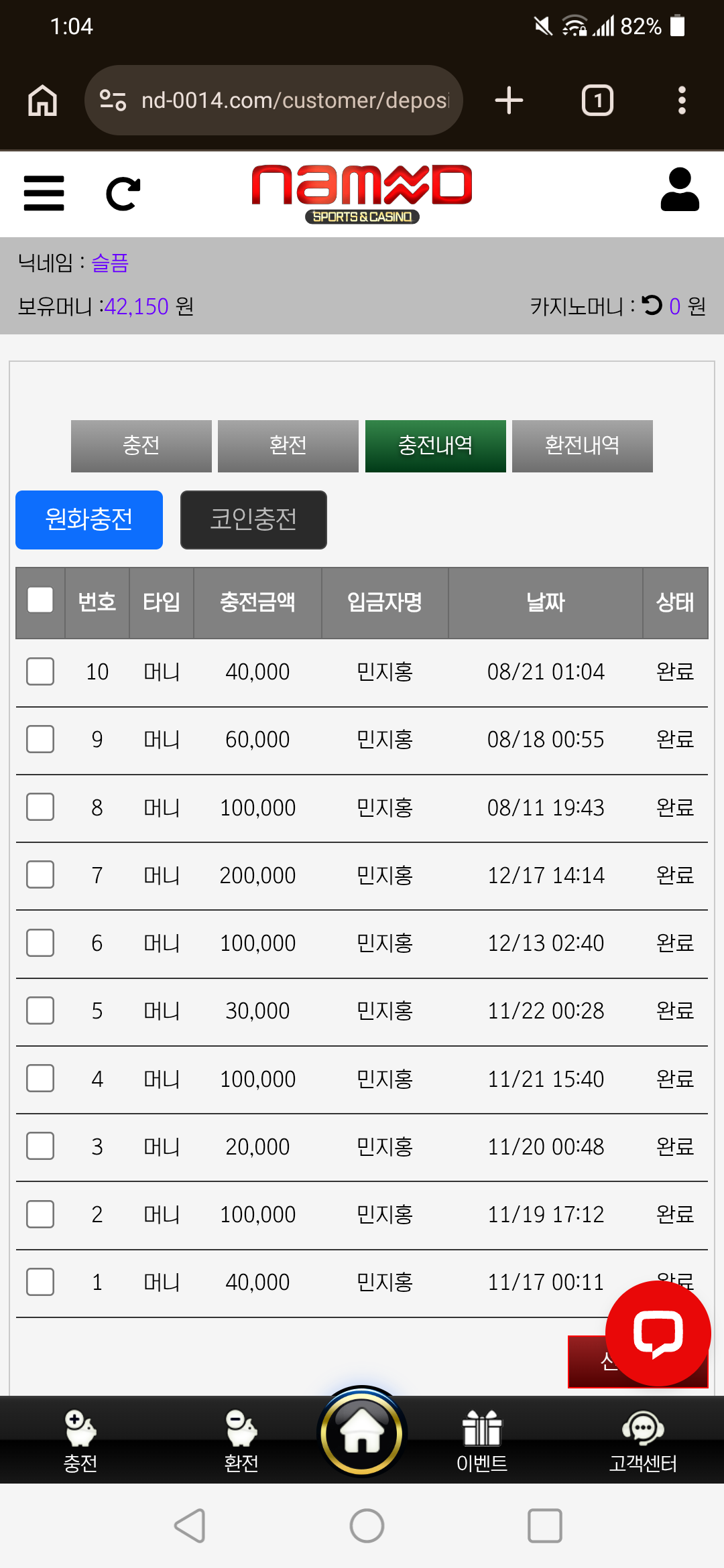Check the box for deposit number 1
Viewport: 724px width, 1568px height.
[40, 1282]
